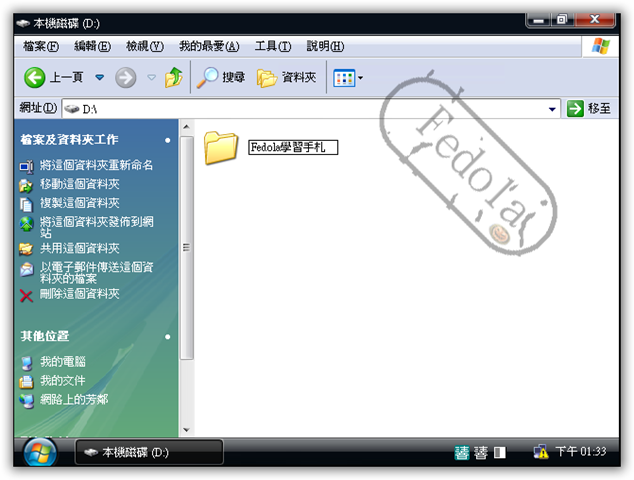
Task: Click the Back arrow button
Action: pyautogui.click(x=35, y=77)
